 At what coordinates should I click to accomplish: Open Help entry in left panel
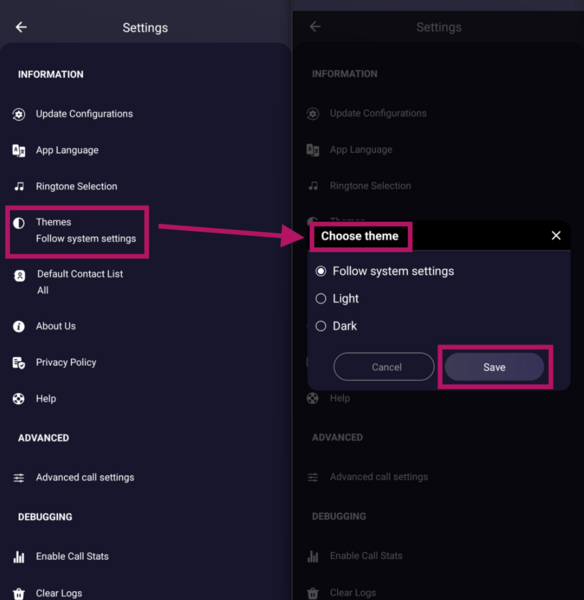[46, 399]
